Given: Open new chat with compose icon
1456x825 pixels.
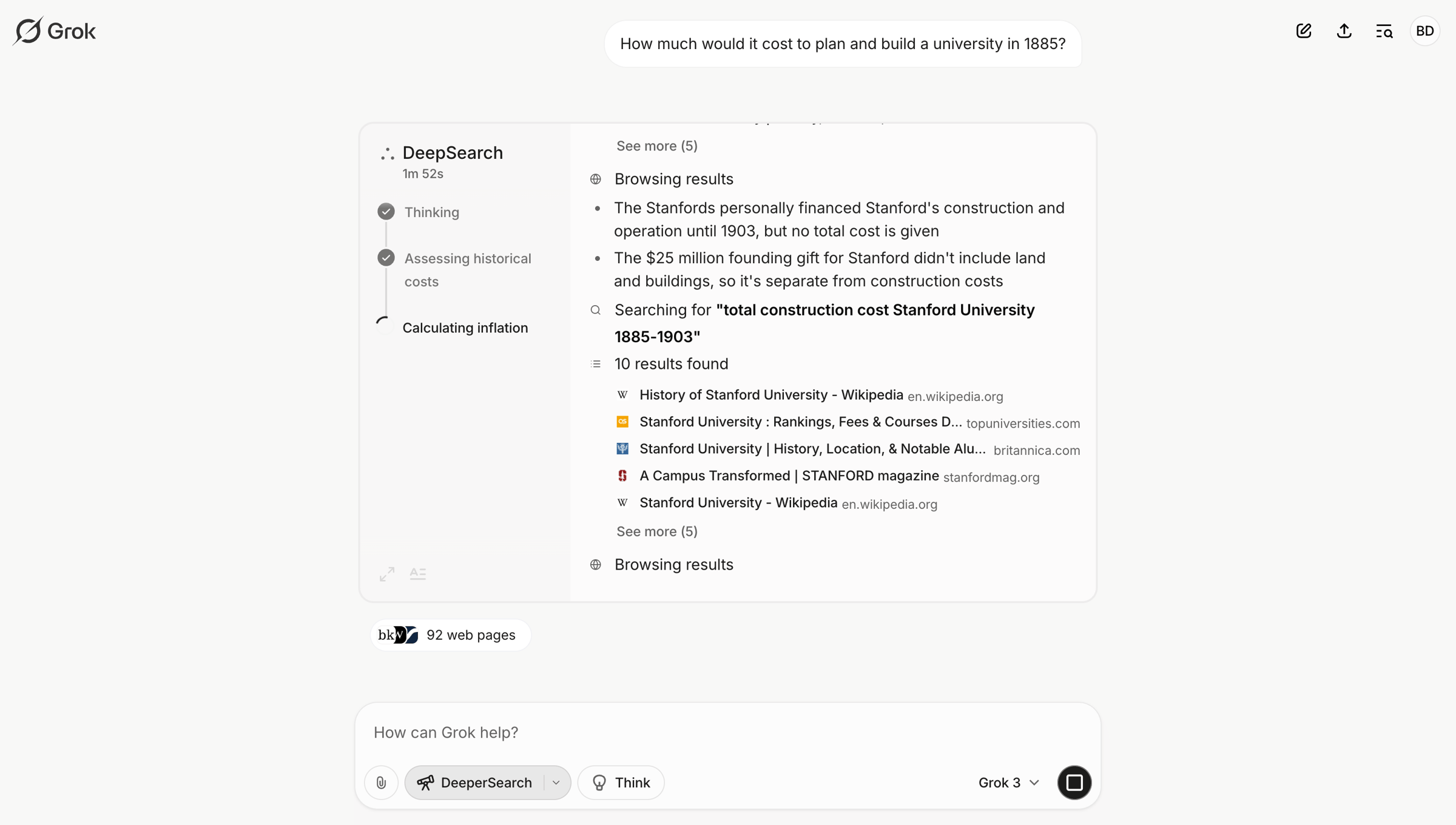Looking at the screenshot, I should [x=1304, y=31].
